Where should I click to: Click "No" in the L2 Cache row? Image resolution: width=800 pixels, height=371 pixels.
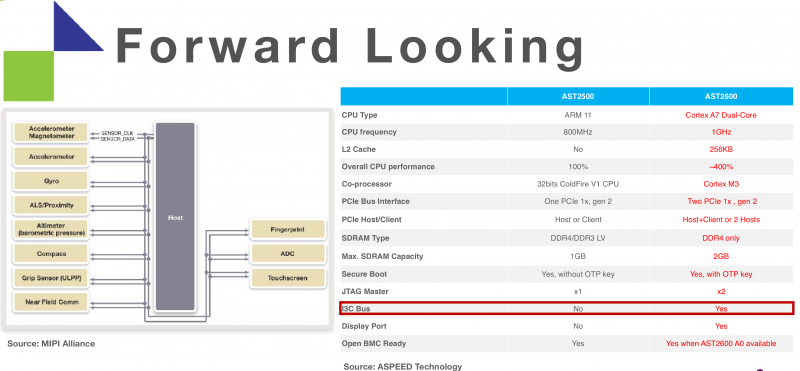[578, 150]
